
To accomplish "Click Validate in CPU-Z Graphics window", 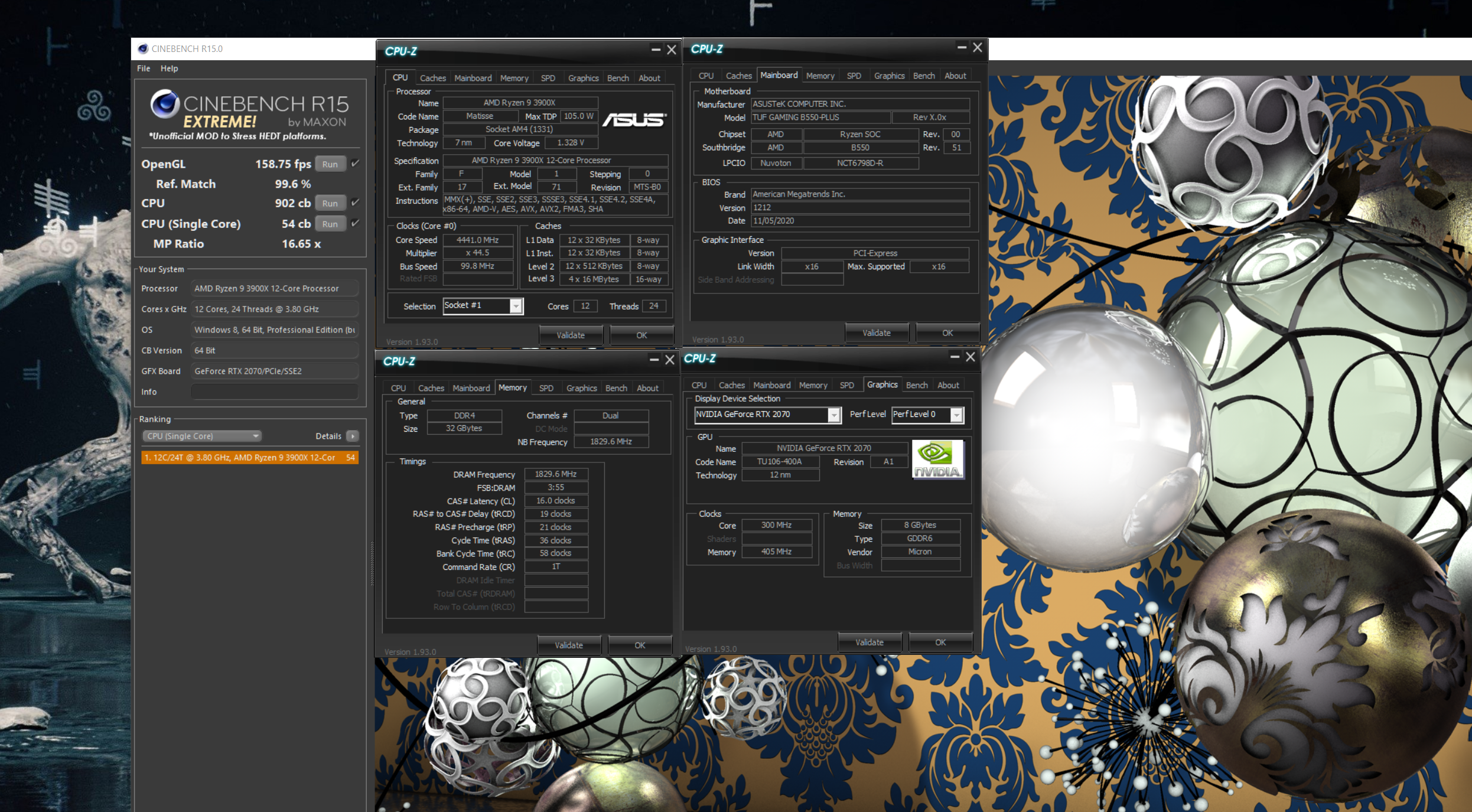I will 869,642.
